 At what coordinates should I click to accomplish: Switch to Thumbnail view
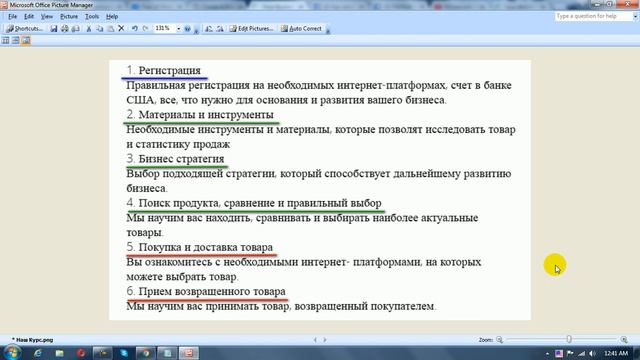(x=5, y=40)
